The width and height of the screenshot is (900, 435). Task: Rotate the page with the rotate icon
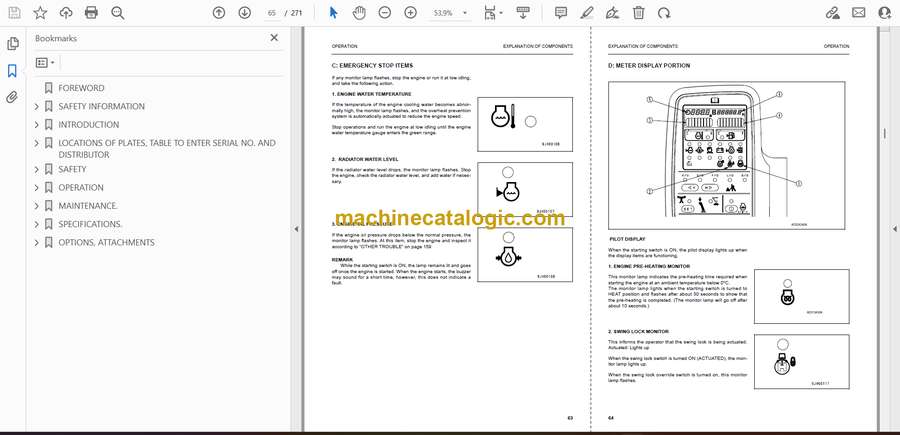pyautogui.click(x=664, y=13)
